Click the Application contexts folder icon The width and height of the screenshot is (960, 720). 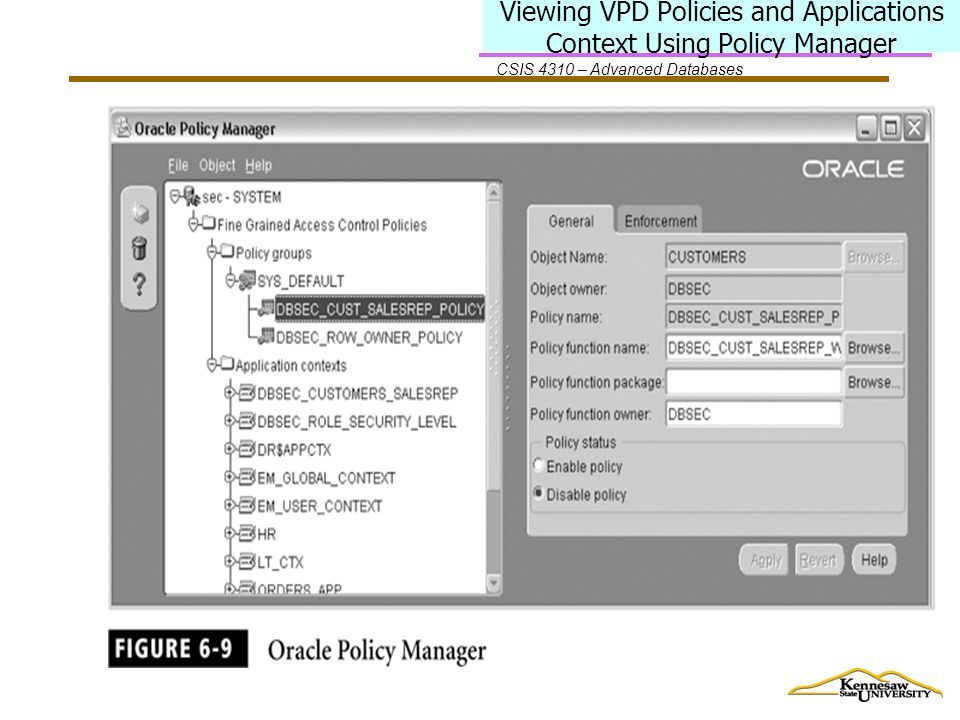[x=227, y=364]
